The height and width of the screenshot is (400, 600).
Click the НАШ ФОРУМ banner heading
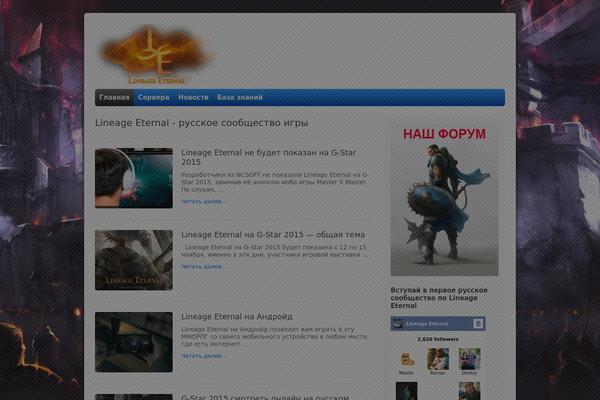point(444,134)
